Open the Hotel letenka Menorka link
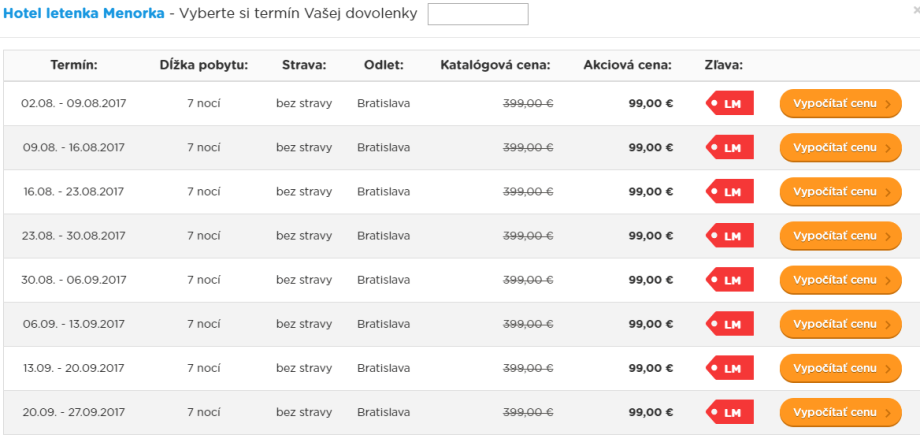 pos(83,14)
